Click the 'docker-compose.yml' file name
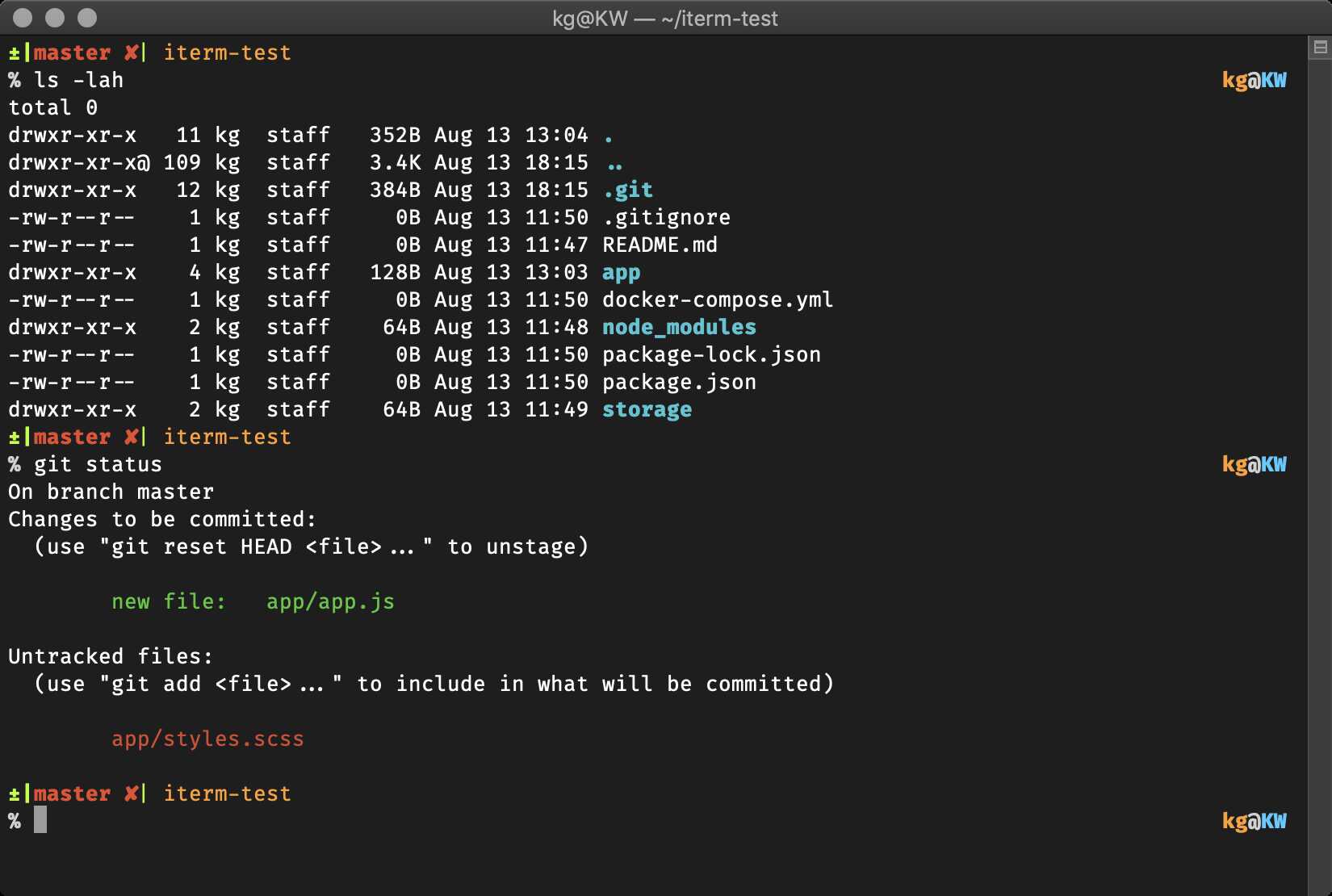 [718, 300]
